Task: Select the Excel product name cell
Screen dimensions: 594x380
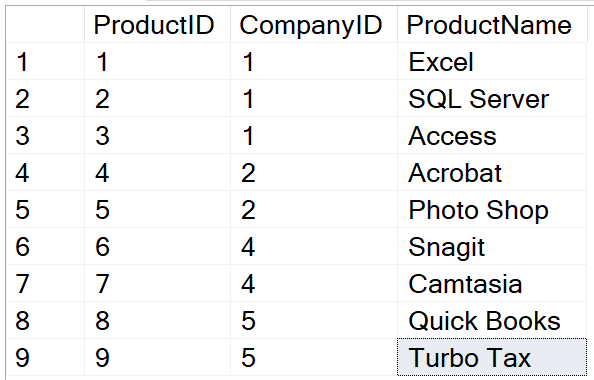Action: pos(492,61)
